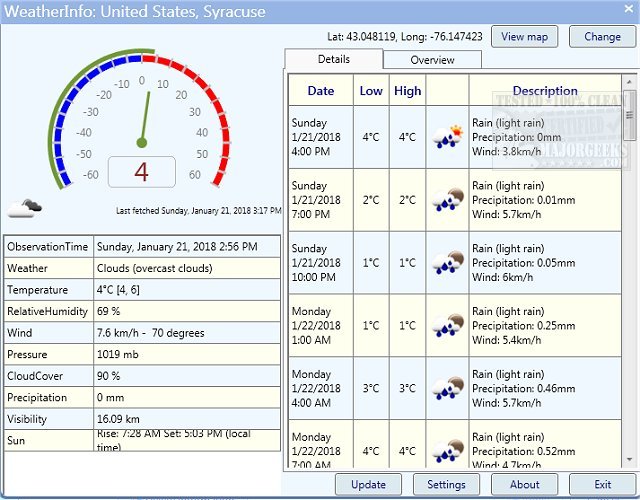The width and height of the screenshot is (640, 500).
Task: Click the description with 'Wind: 3.8km/h'
Action: point(545,137)
